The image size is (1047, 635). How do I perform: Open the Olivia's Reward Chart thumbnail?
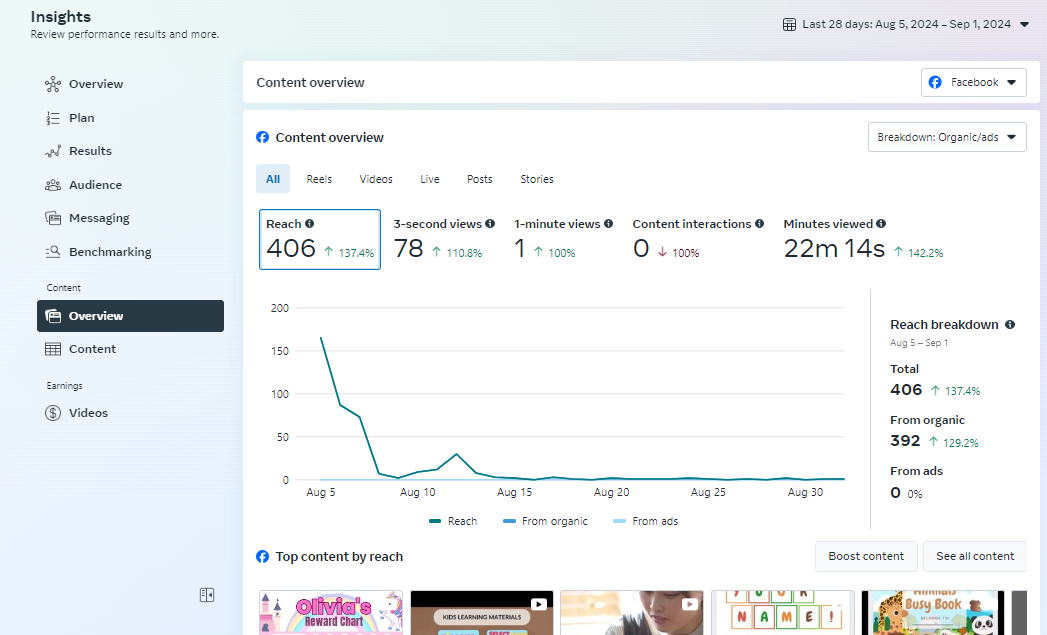coord(331,613)
